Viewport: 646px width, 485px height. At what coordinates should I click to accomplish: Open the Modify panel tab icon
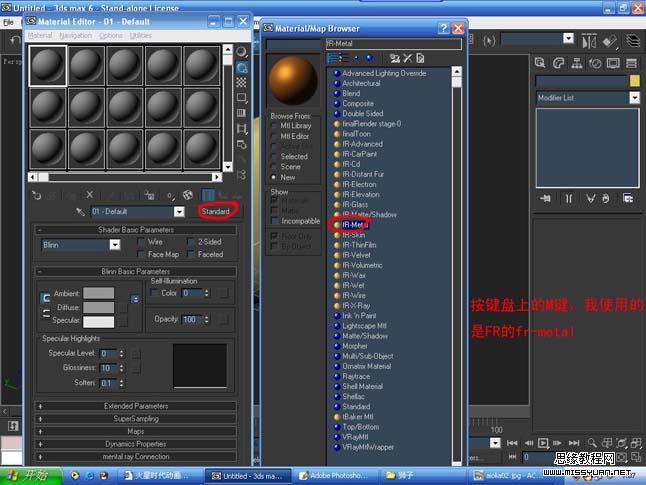pos(558,63)
